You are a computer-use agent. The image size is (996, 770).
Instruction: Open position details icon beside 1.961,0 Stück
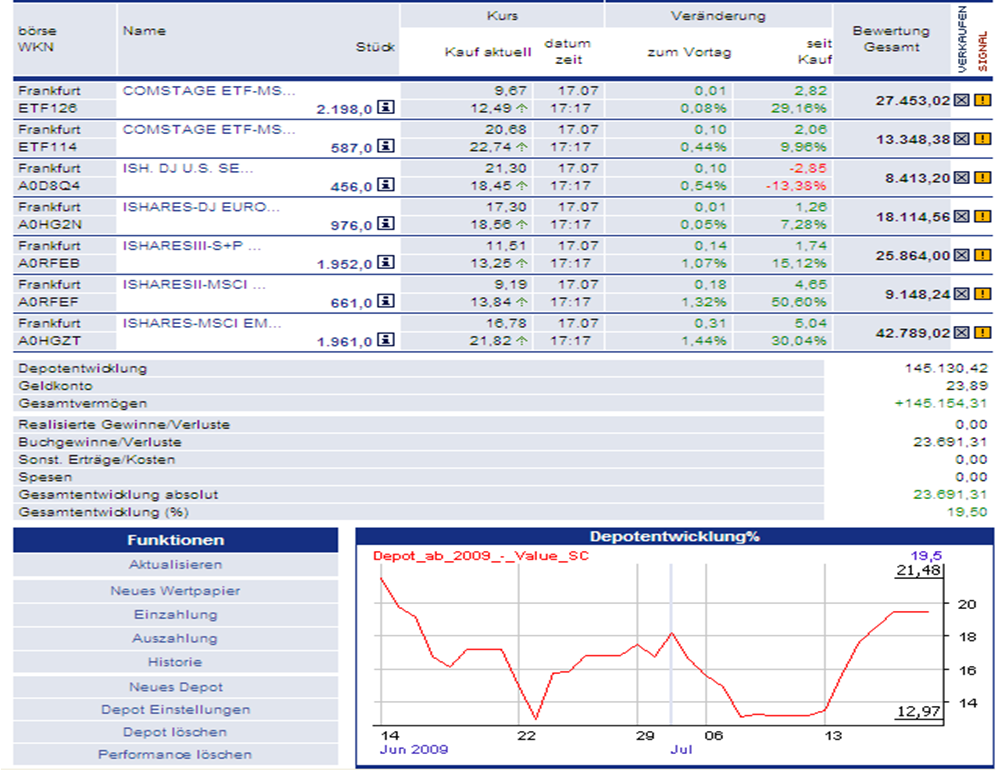tap(385, 341)
